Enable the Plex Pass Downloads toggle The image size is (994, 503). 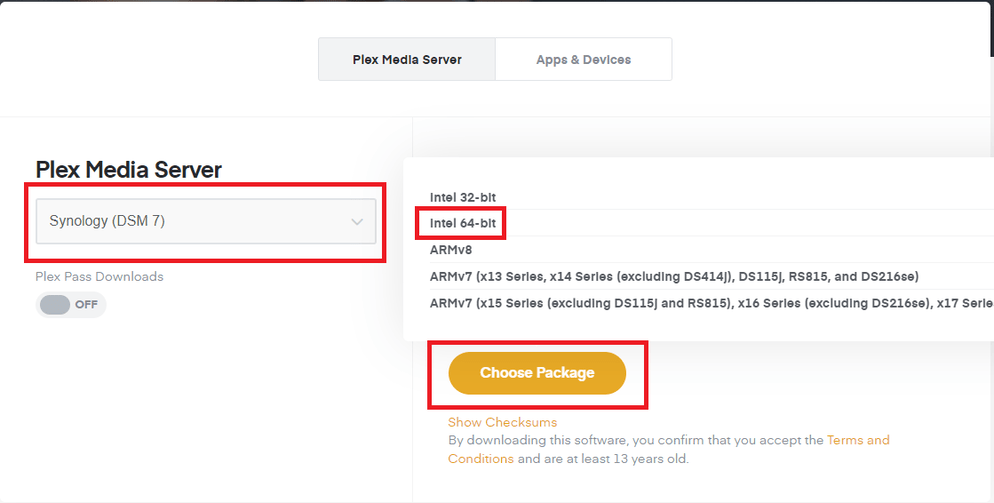click(71, 304)
